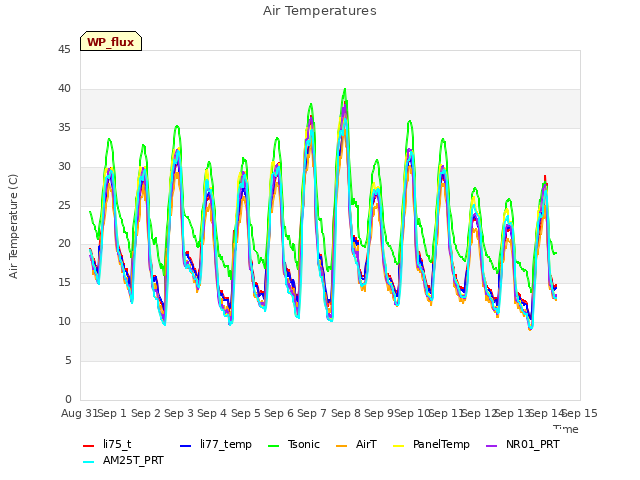This screenshot has height=480, width=640.
Task: Click the Sep 7 x-axis label
Action: [312, 413]
